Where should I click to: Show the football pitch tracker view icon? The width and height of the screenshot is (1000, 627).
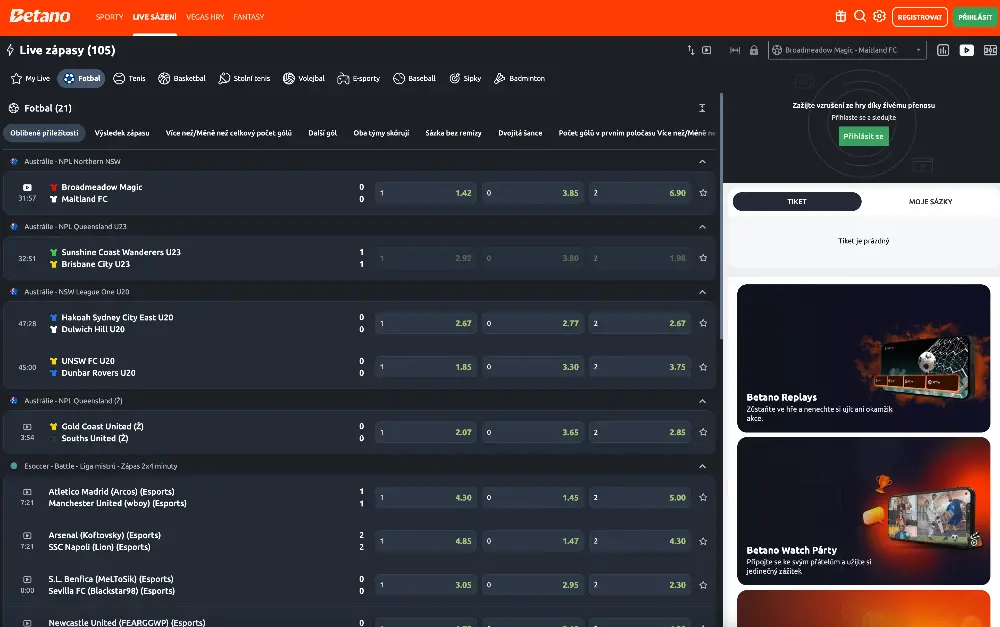click(x=989, y=50)
